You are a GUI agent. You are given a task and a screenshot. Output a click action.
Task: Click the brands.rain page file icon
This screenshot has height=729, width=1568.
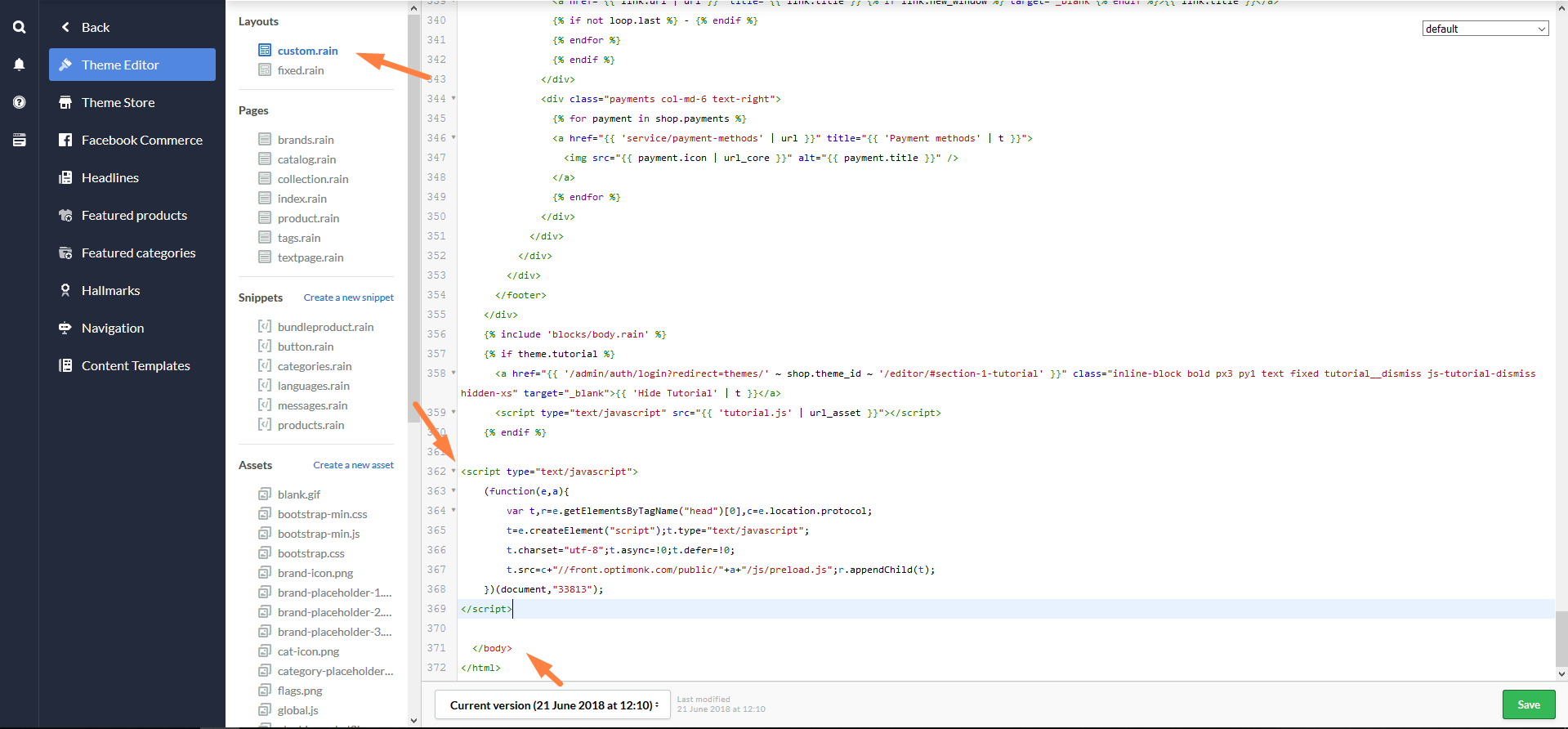[265, 139]
